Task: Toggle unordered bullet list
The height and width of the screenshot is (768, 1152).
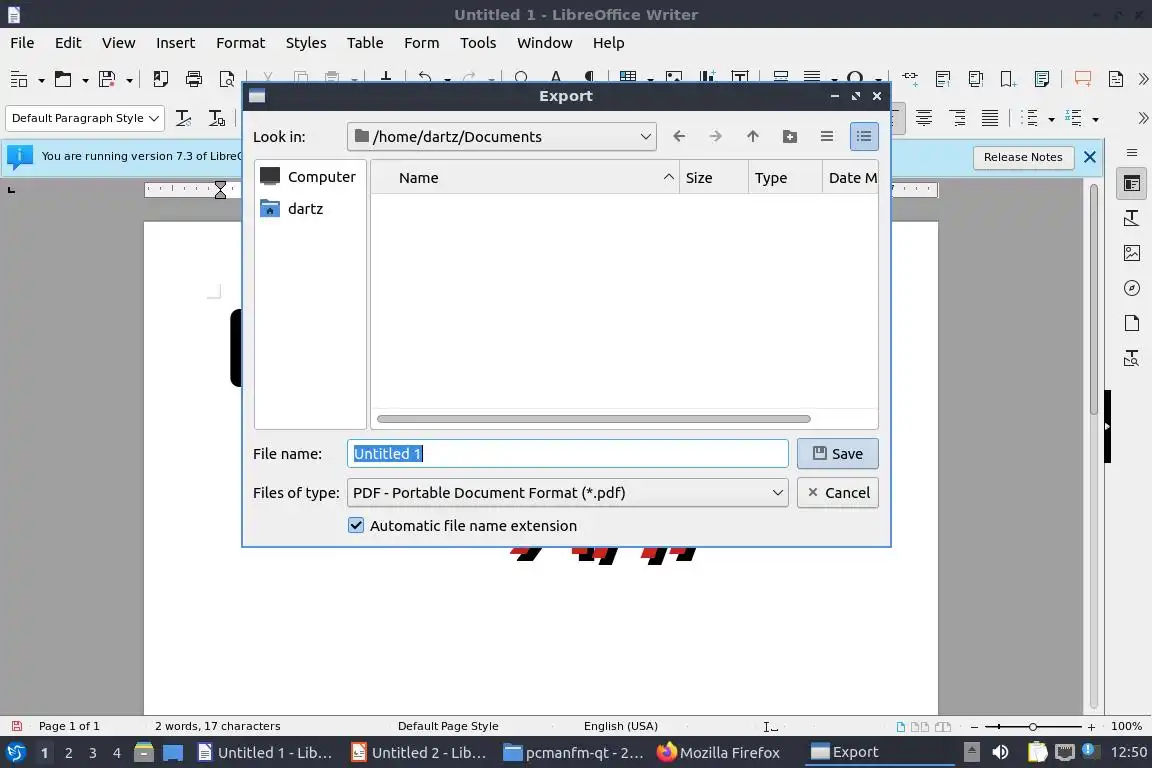Action: [x=1029, y=118]
